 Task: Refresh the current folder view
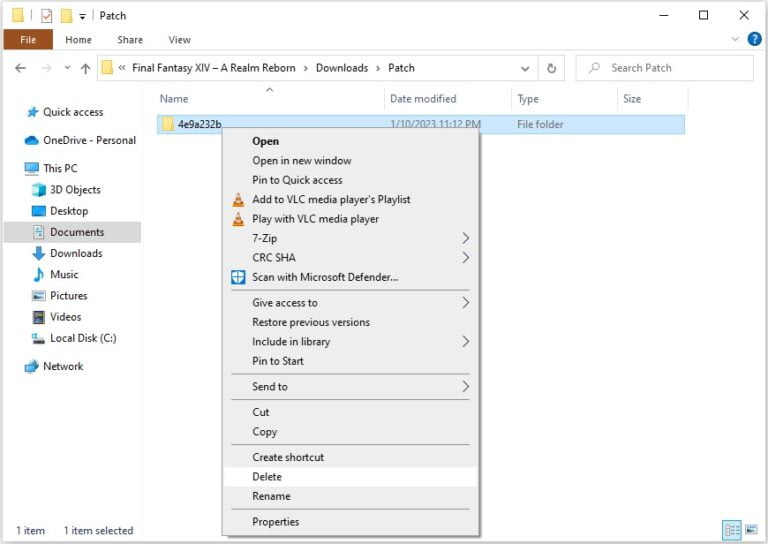[x=551, y=68]
